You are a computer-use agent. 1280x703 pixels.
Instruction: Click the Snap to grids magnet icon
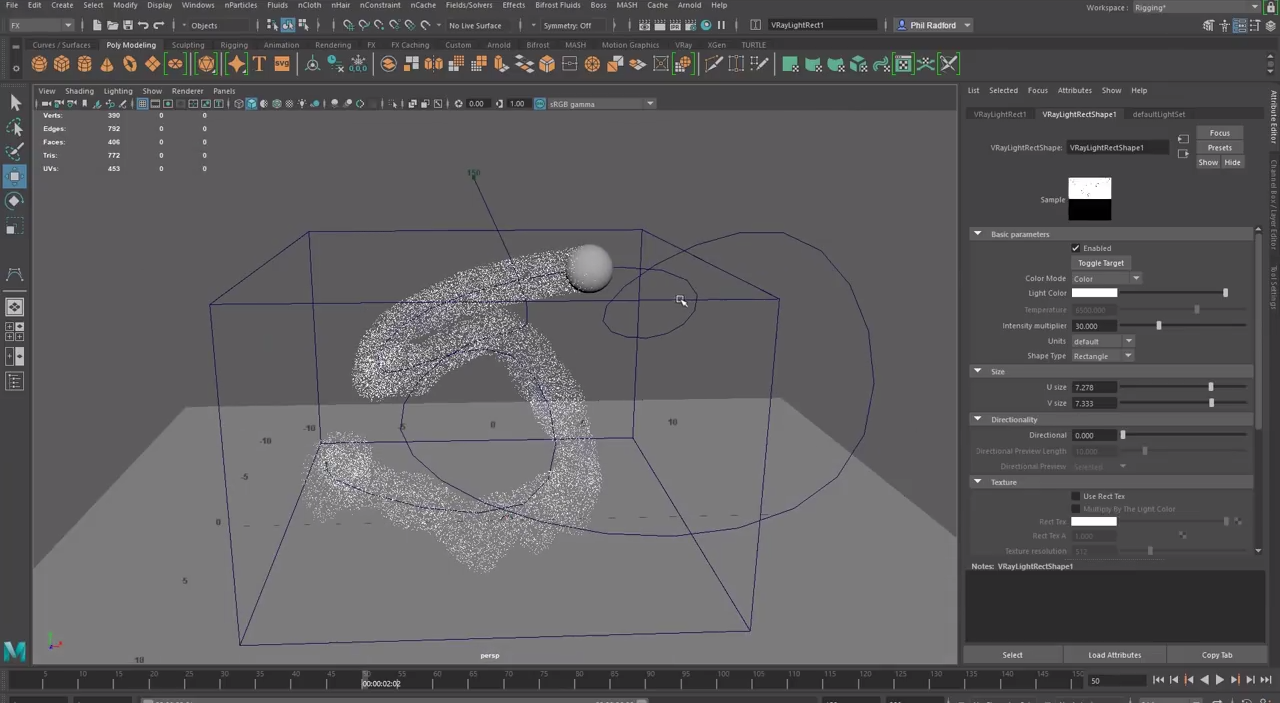pyautogui.click(x=348, y=25)
